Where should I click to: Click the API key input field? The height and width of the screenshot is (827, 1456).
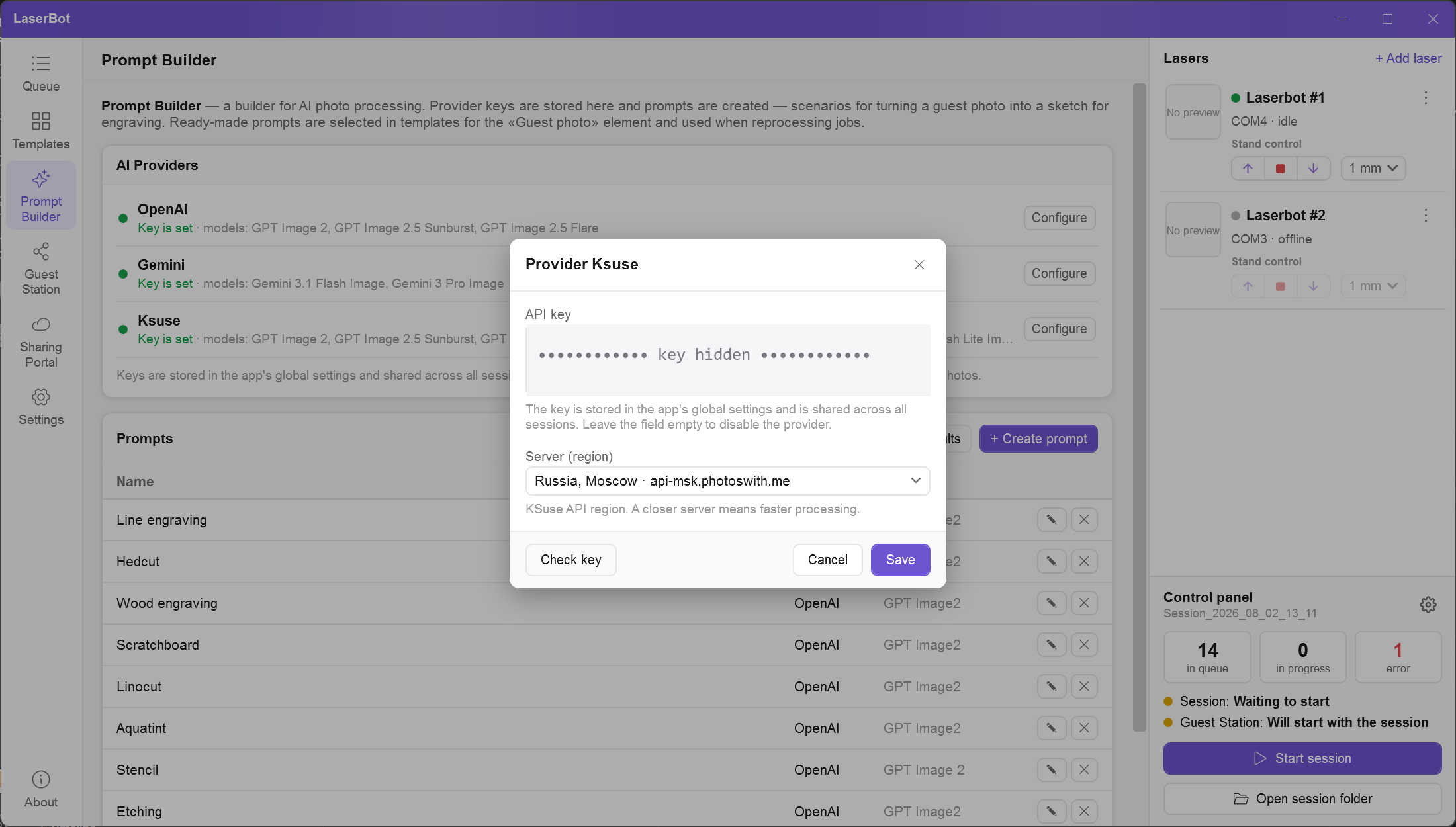click(727, 360)
